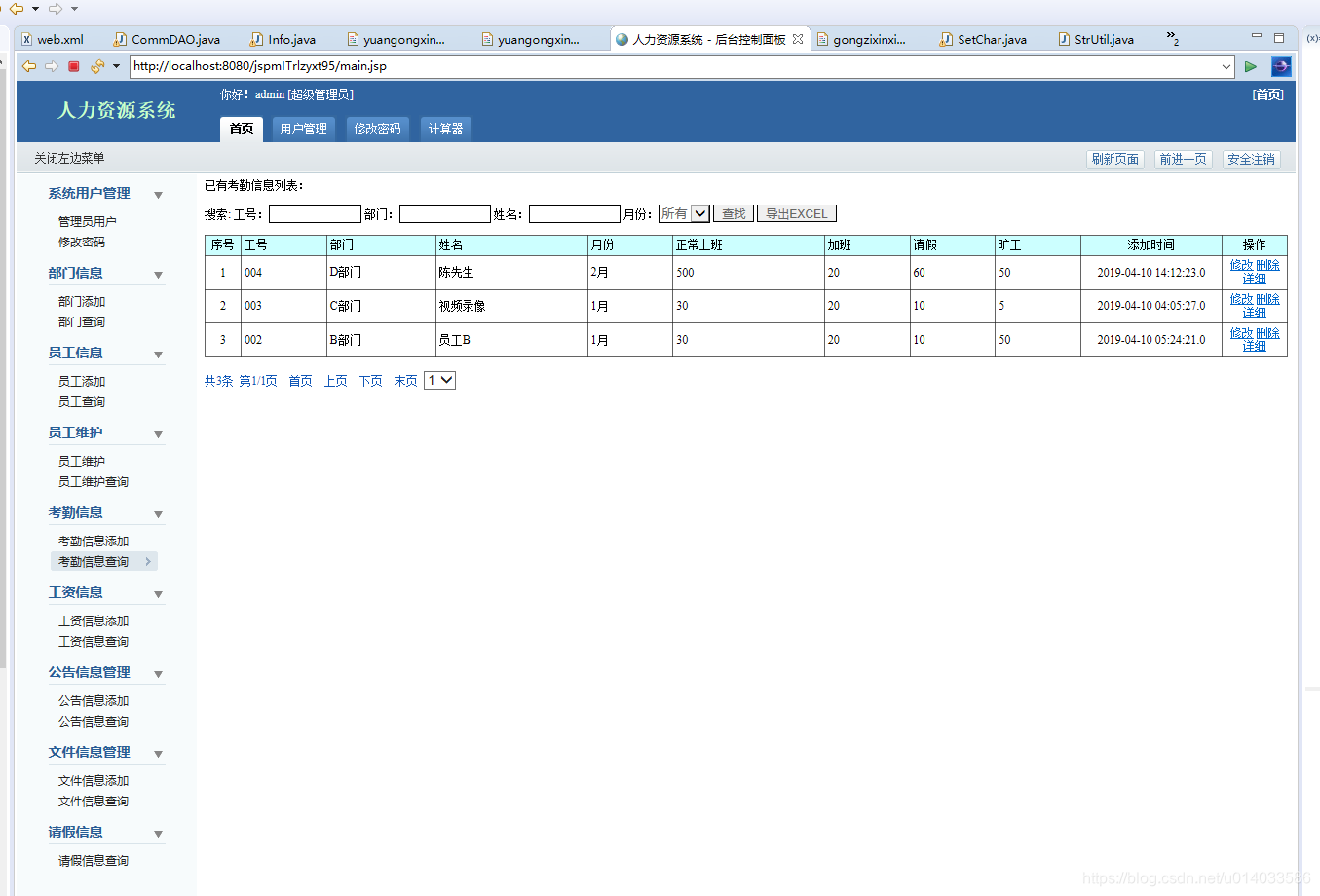
Task: Switch to the web.xml editor tab
Action: pos(54,39)
